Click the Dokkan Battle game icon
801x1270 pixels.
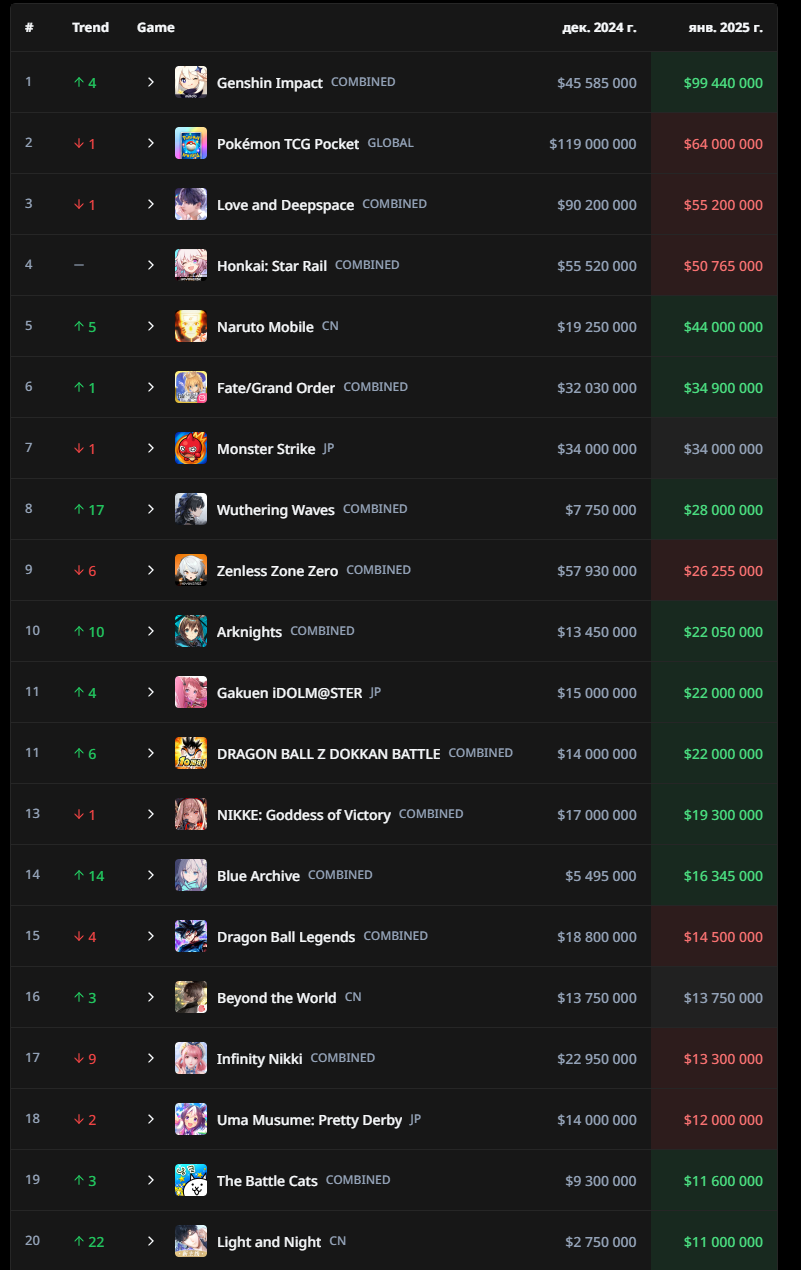[x=191, y=753]
